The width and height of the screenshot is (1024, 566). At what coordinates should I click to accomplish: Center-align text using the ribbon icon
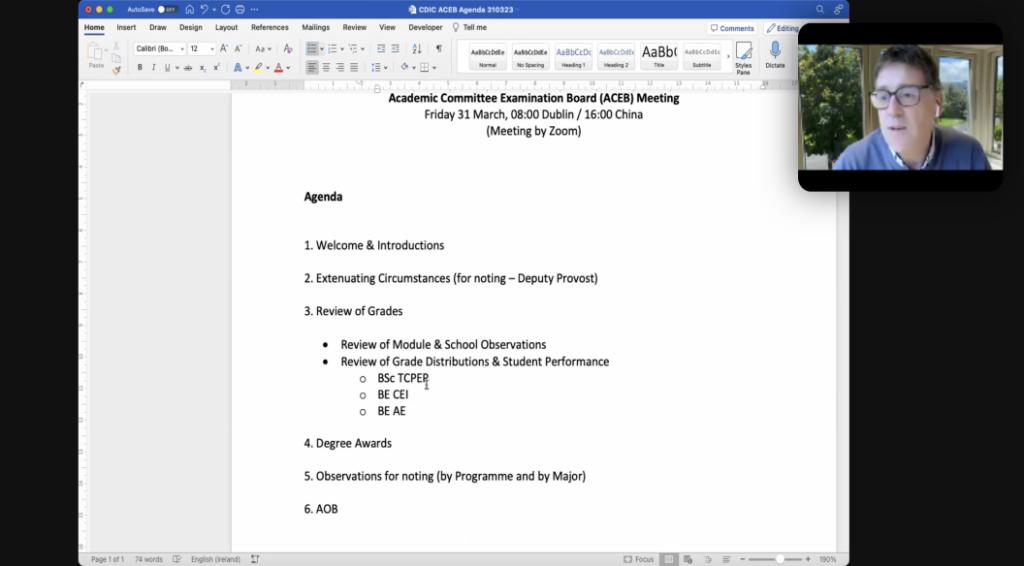click(326, 67)
